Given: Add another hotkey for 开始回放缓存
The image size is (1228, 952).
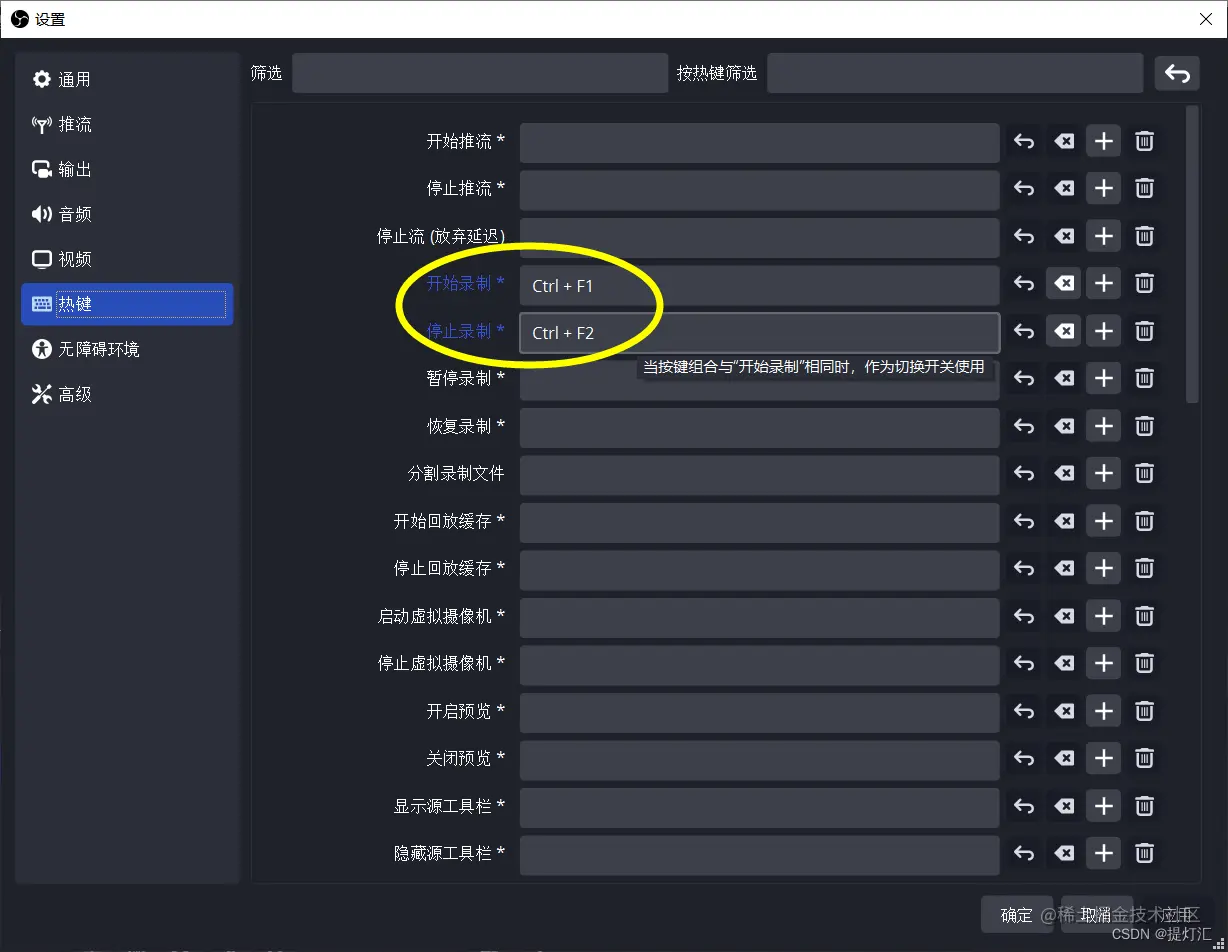Looking at the screenshot, I should 1104,521.
